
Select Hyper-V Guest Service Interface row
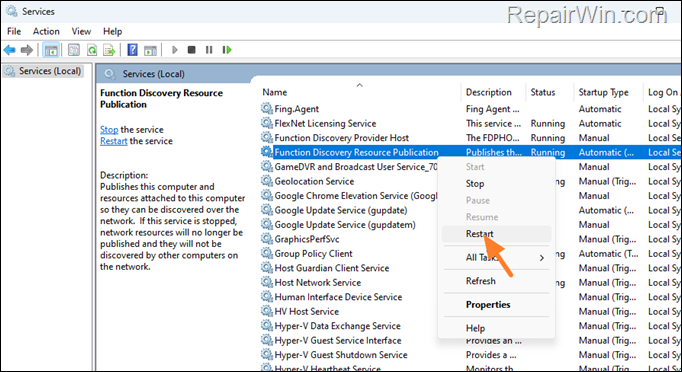point(471,340)
